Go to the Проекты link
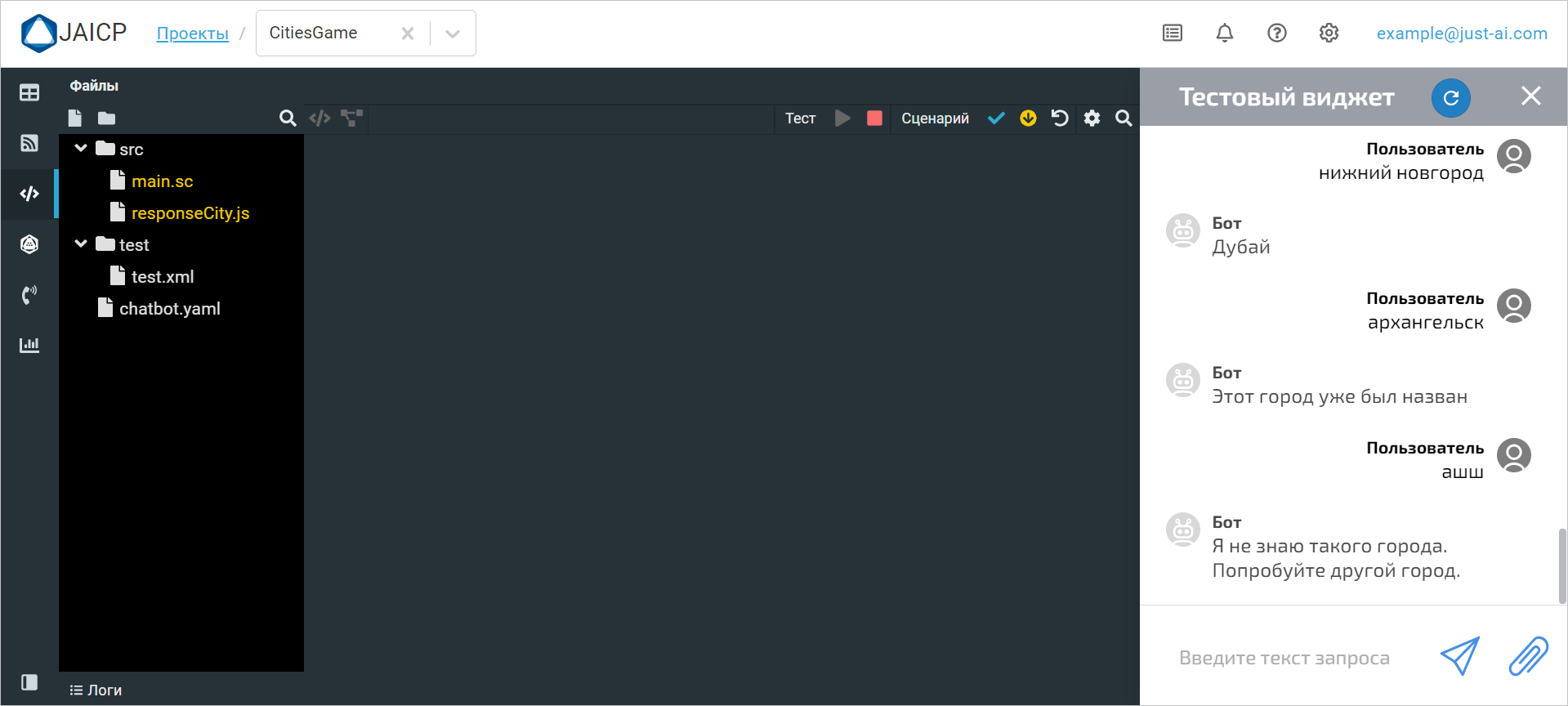 (x=193, y=34)
